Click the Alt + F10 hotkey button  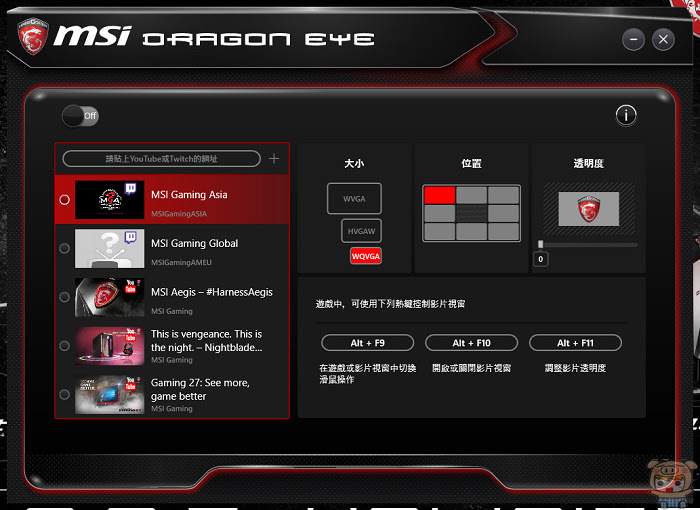coord(471,343)
